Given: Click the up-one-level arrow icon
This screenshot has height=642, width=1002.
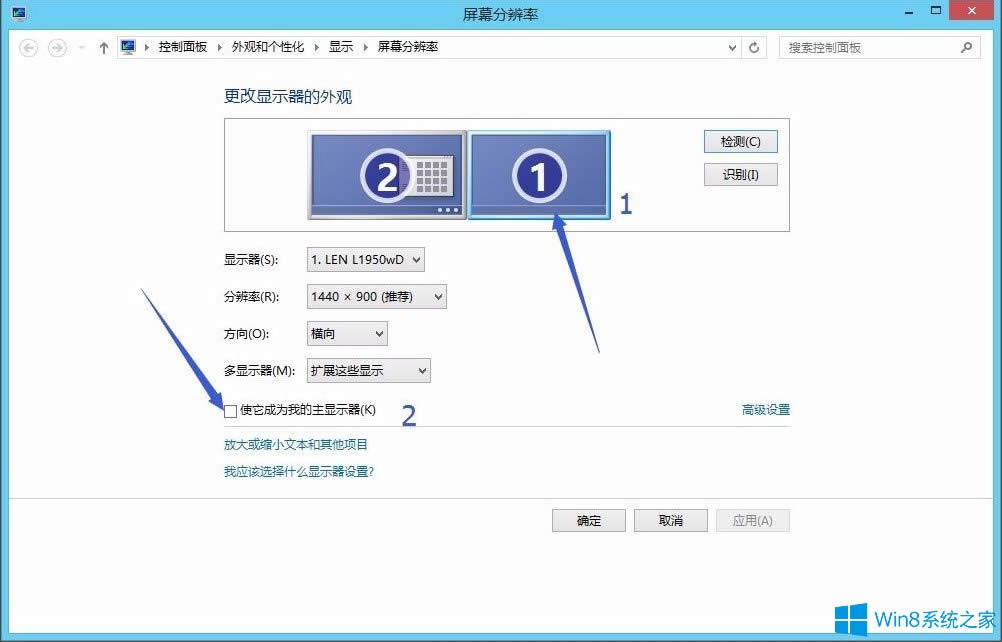Looking at the screenshot, I should coord(103,47).
